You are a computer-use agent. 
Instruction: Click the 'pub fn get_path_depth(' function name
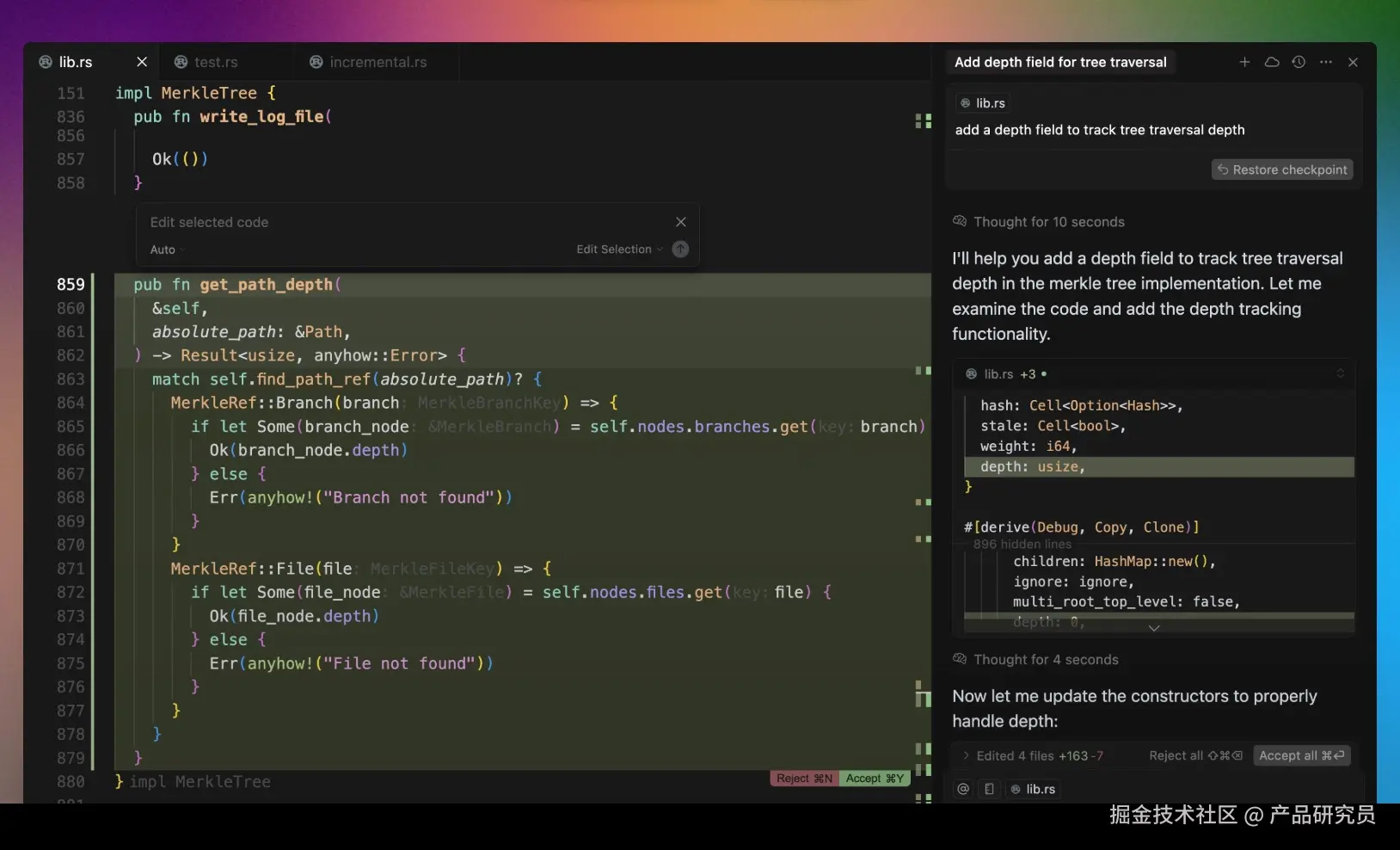[x=266, y=285]
